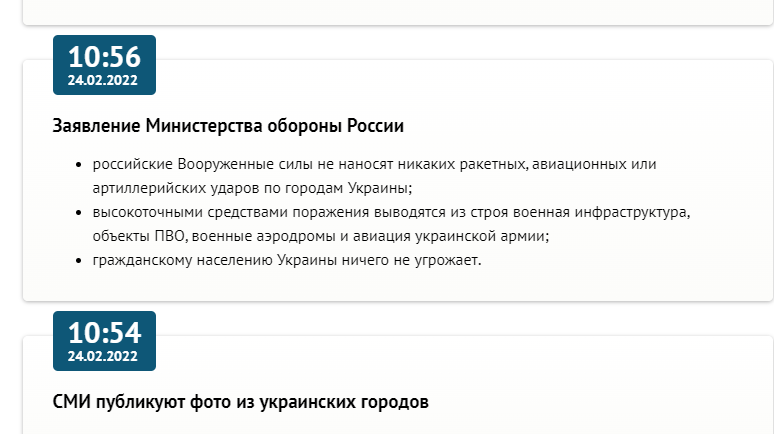Click the date below the 10:56 time
774x434 pixels.
pyautogui.click(x=103, y=80)
